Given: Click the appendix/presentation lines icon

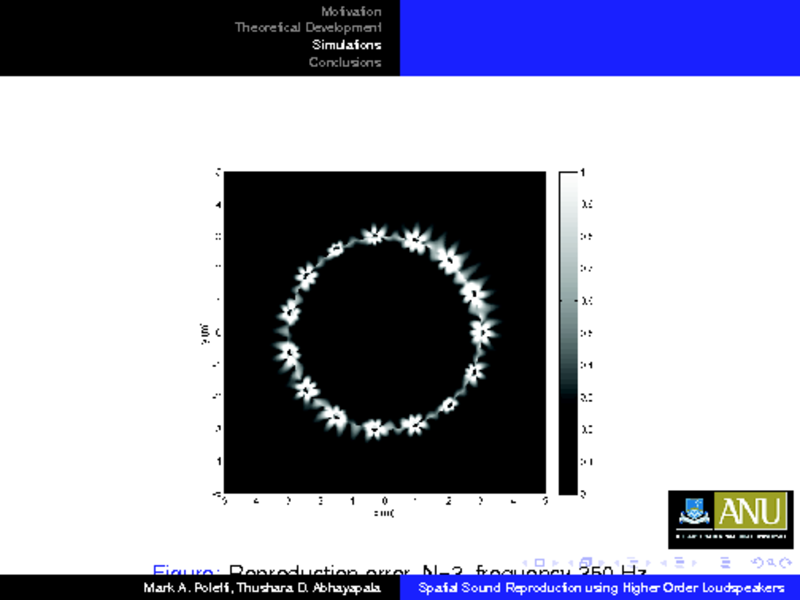Looking at the screenshot, I should 725,562.
